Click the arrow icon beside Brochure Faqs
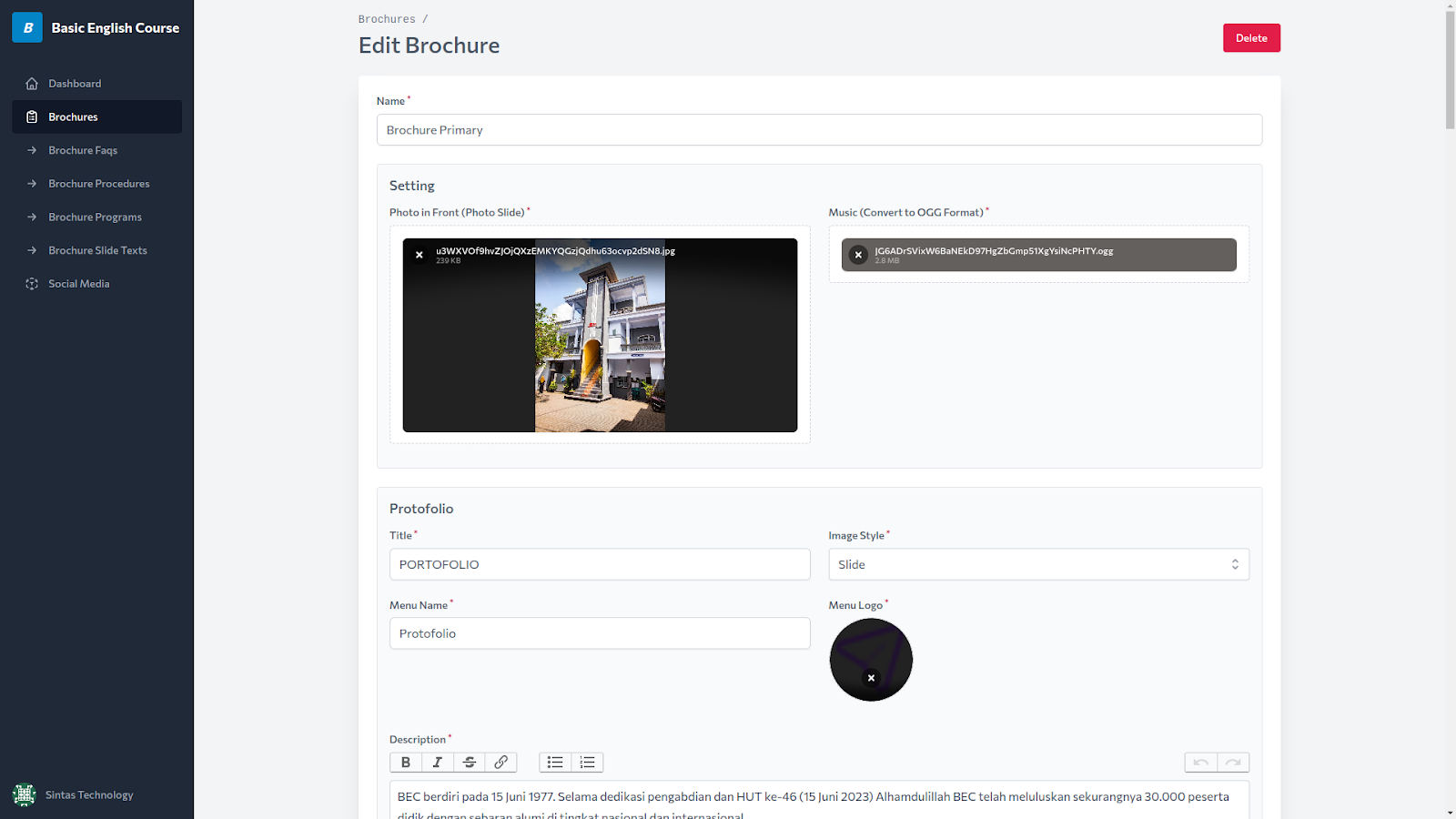This screenshot has height=819, width=1456. (x=32, y=150)
